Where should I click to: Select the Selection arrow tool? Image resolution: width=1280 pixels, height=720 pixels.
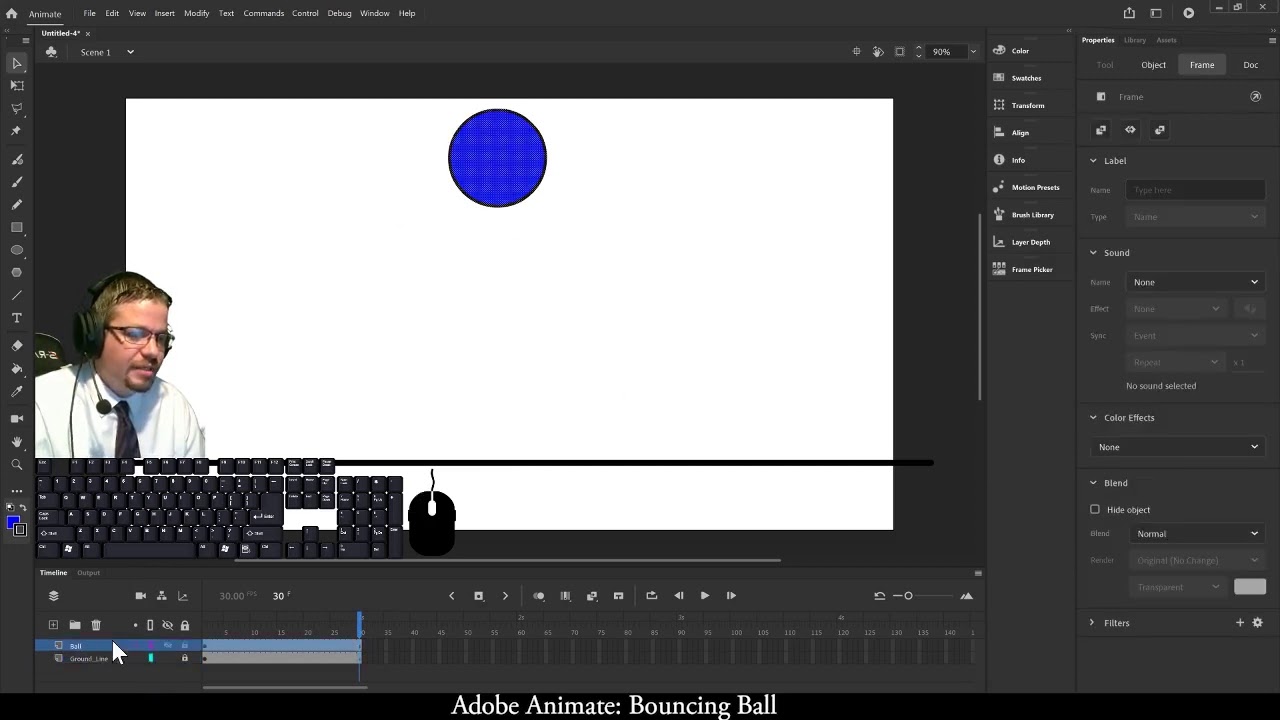pyautogui.click(x=17, y=63)
